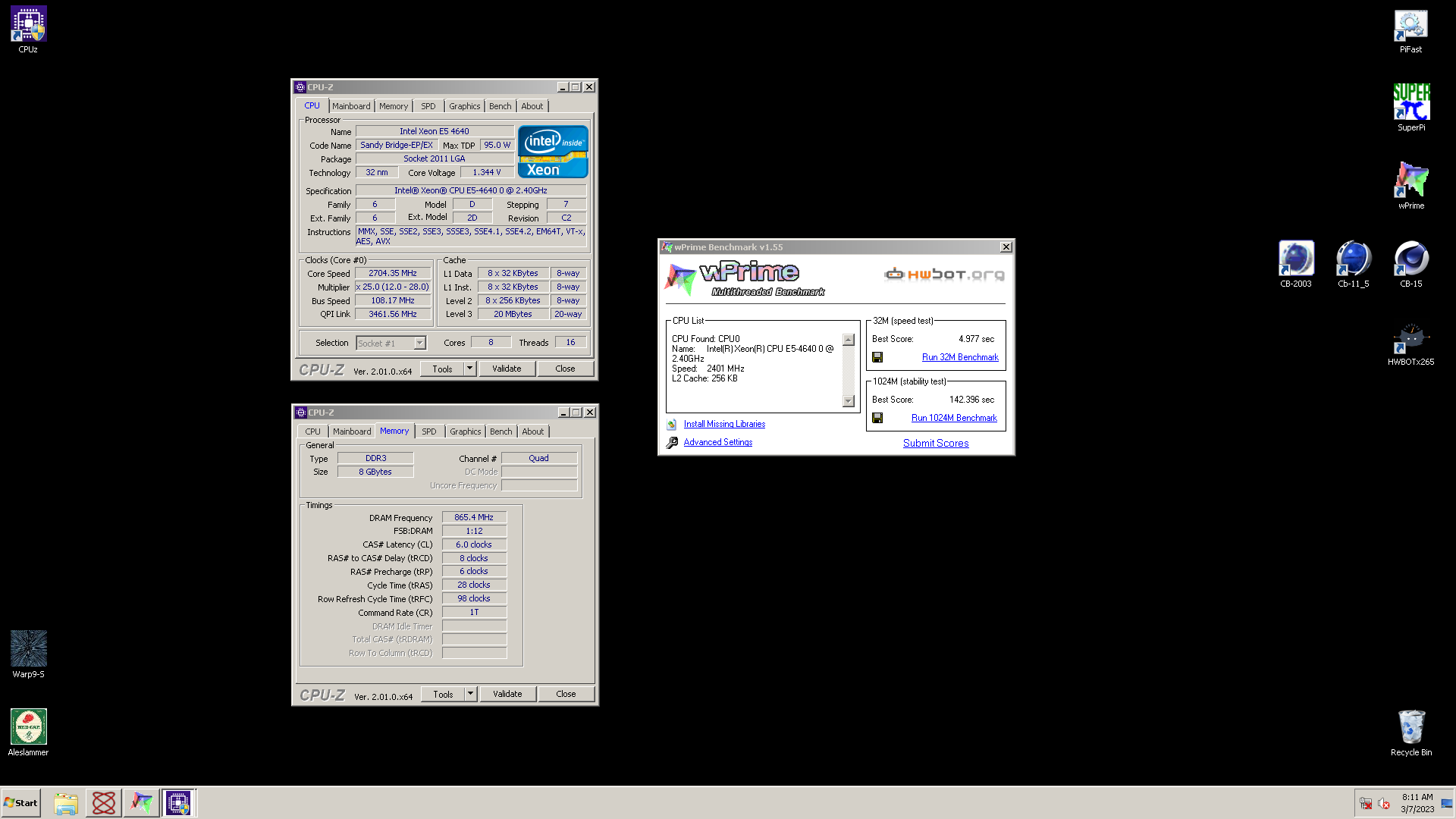The width and height of the screenshot is (1456, 819).
Task: Click the save icon beside 32M benchmark
Action: [877, 357]
